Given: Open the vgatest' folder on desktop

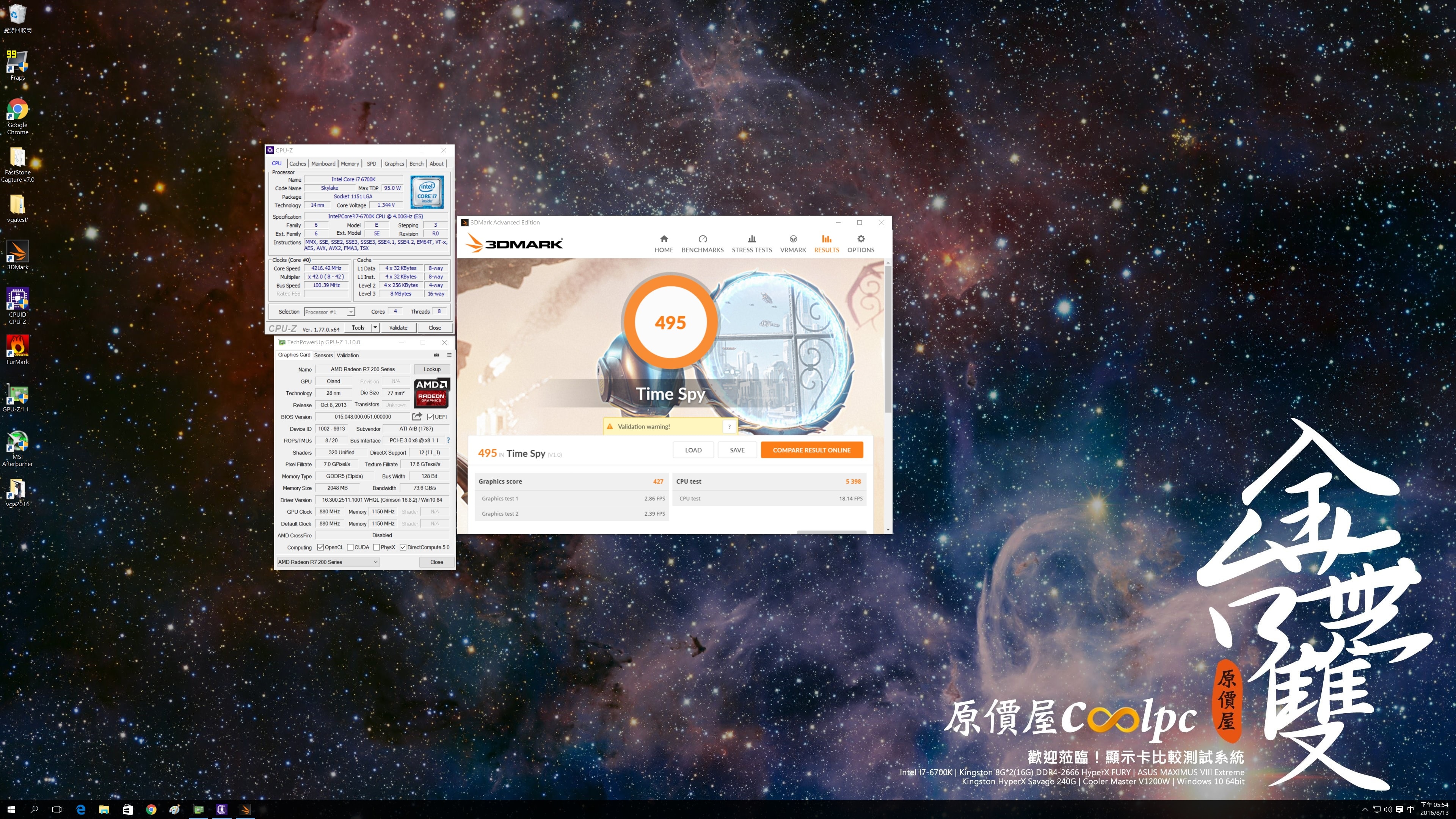Looking at the screenshot, I should click(x=17, y=209).
